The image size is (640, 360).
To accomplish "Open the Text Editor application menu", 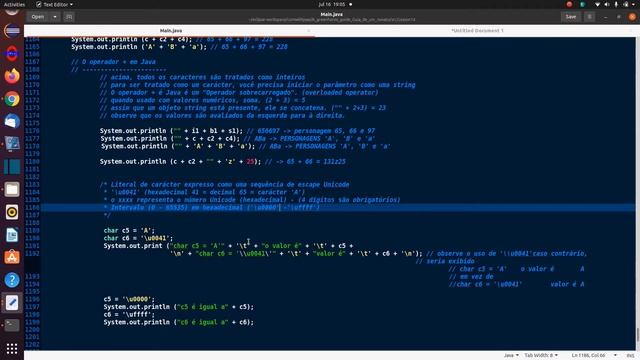I will (54, 4).
